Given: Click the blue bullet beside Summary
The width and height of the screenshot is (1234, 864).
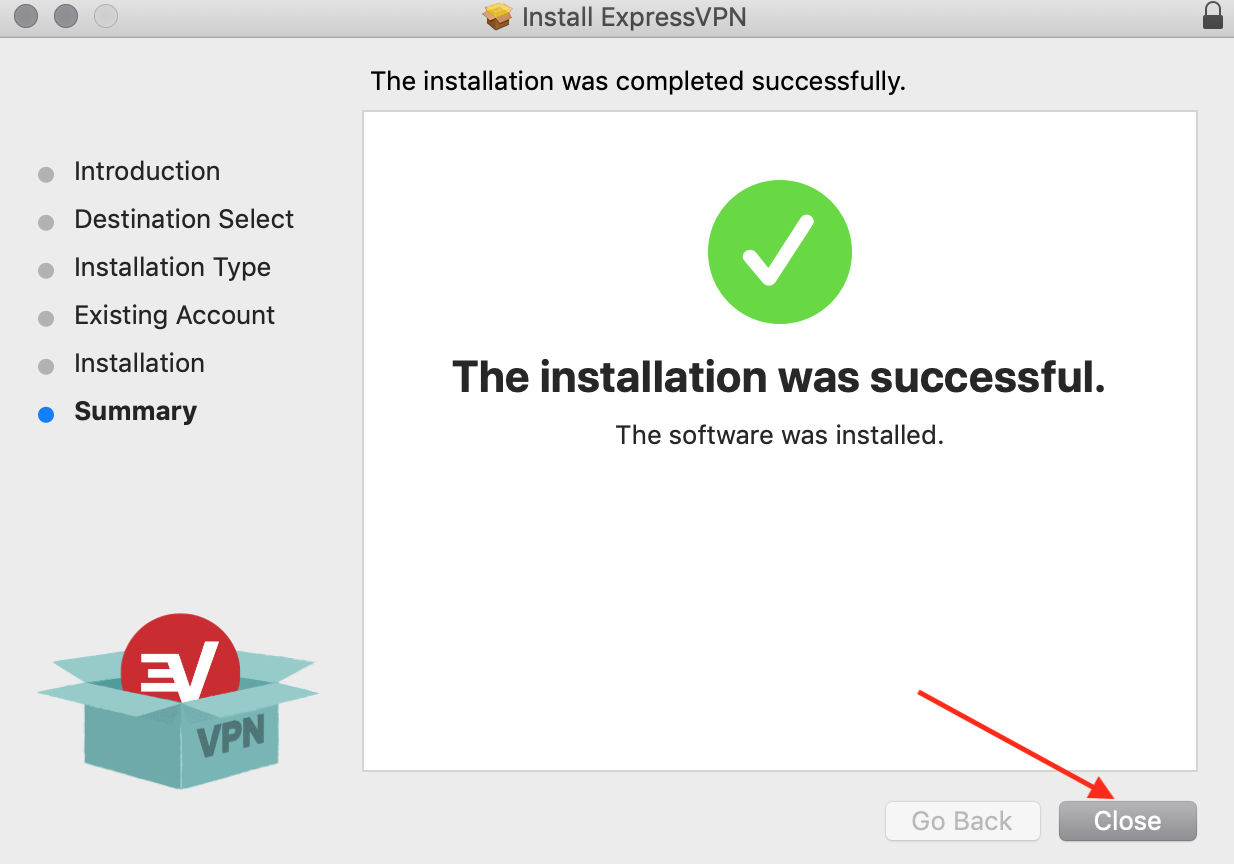Looking at the screenshot, I should (46, 414).
